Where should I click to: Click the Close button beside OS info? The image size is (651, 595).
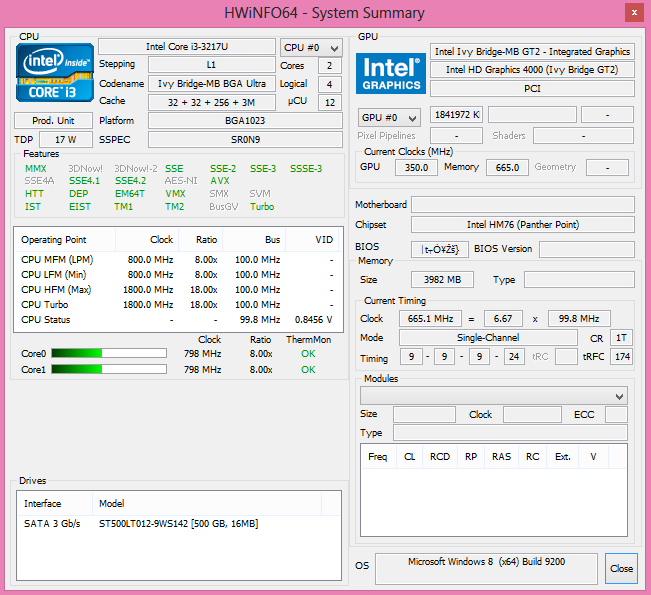click(621, 568)
